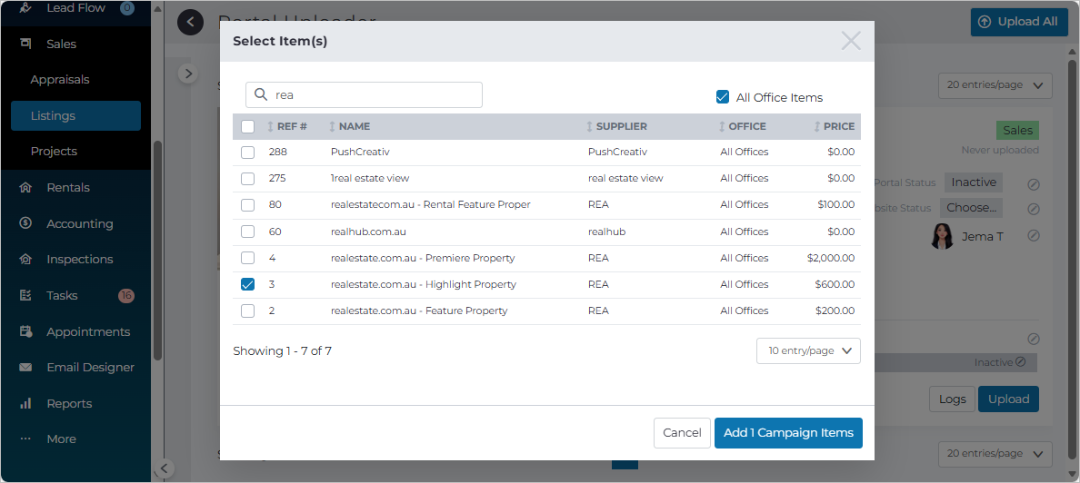The height and width of the screenshot is (483, 1080).
Task: Click the search field containing rea
Action: pyautogui.click(x=364, y=95)
